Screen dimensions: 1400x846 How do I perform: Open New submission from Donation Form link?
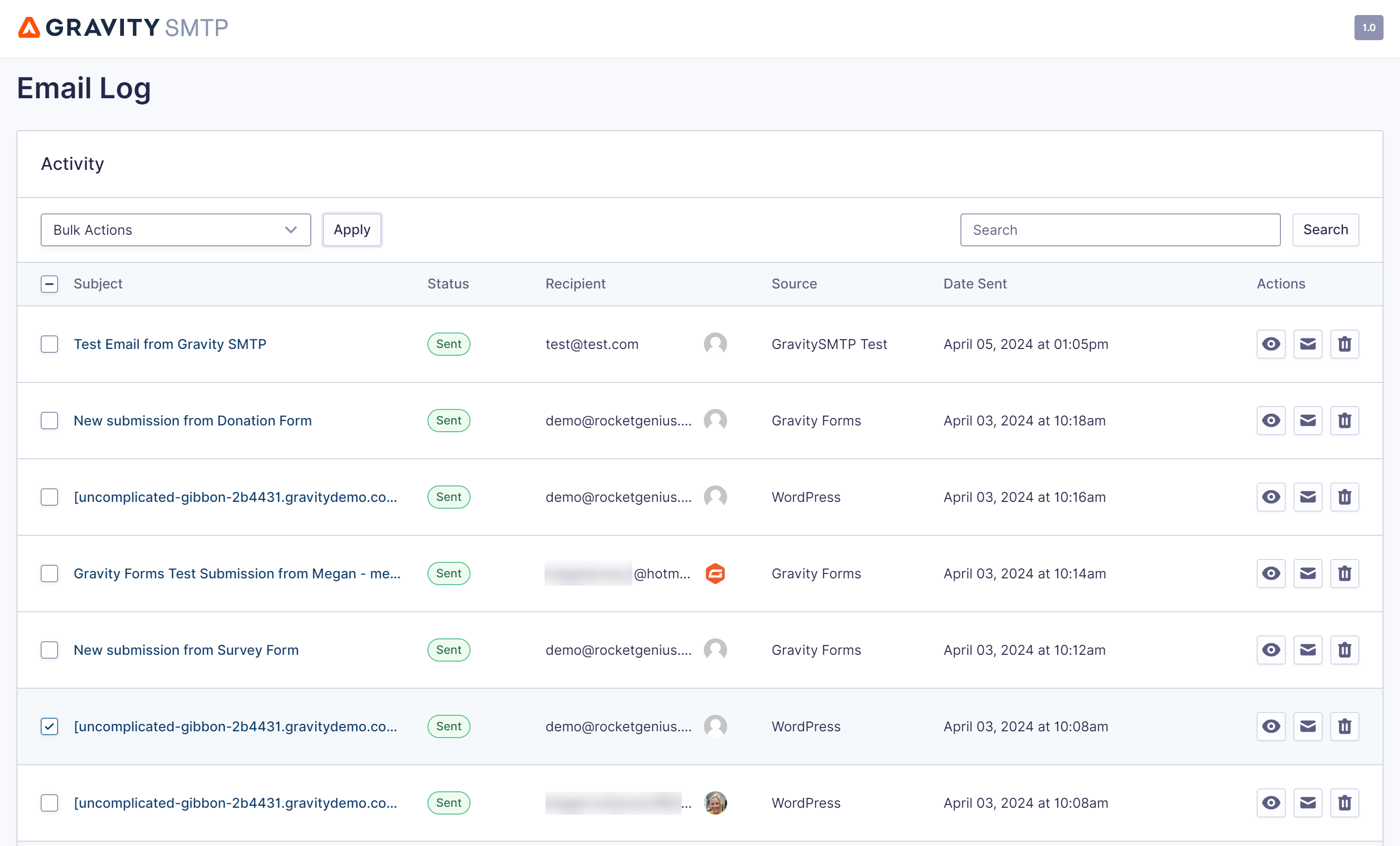(193, 421)
